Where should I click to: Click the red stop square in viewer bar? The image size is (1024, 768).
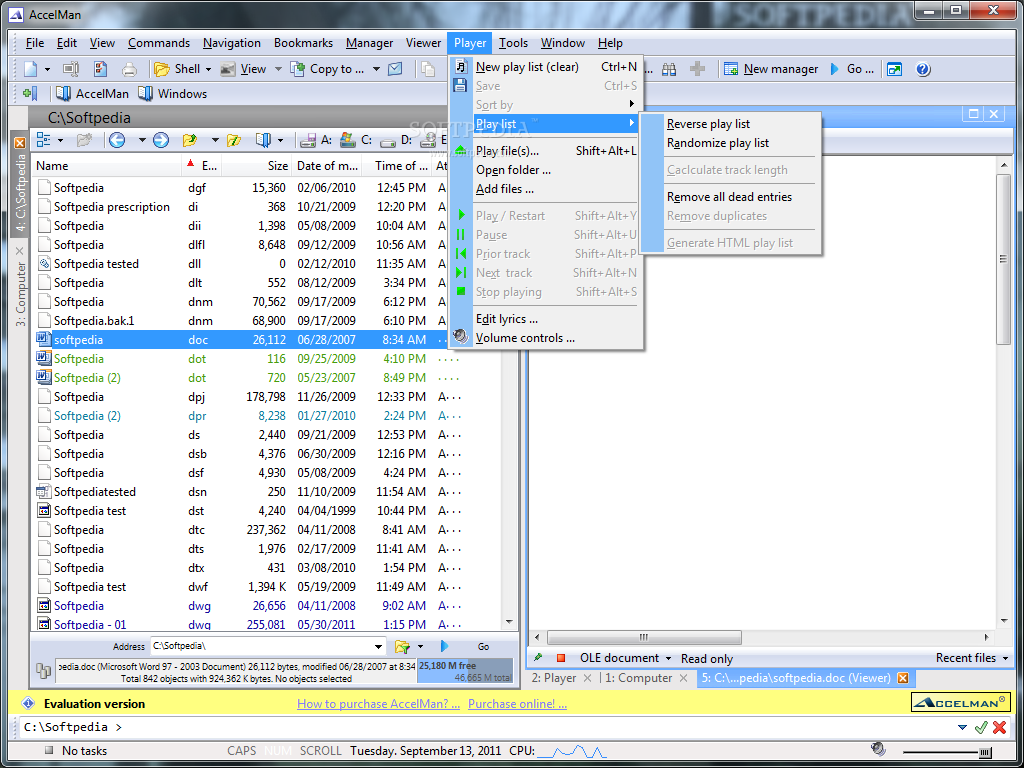tap(560, 658)
